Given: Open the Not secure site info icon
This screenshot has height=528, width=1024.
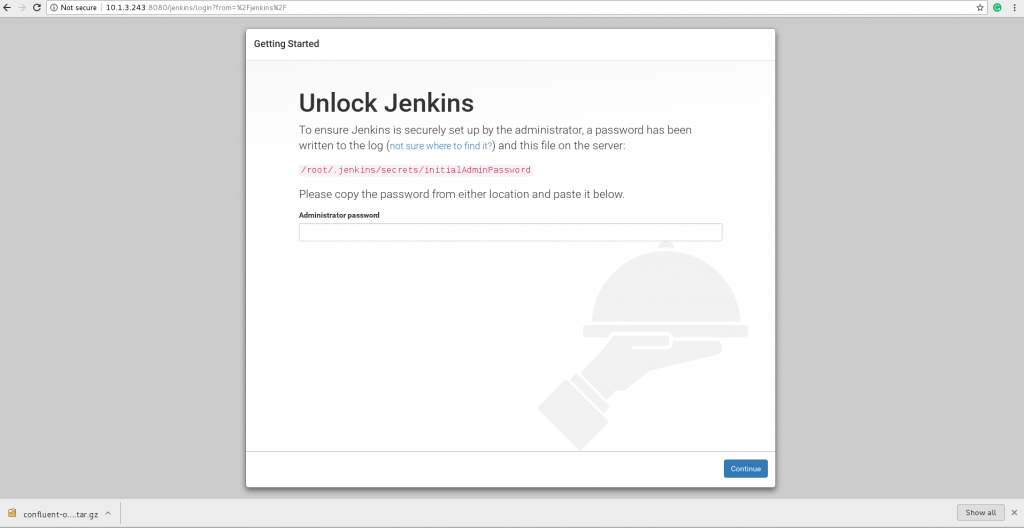Looking at the screenshot, I should click(54, 8).
